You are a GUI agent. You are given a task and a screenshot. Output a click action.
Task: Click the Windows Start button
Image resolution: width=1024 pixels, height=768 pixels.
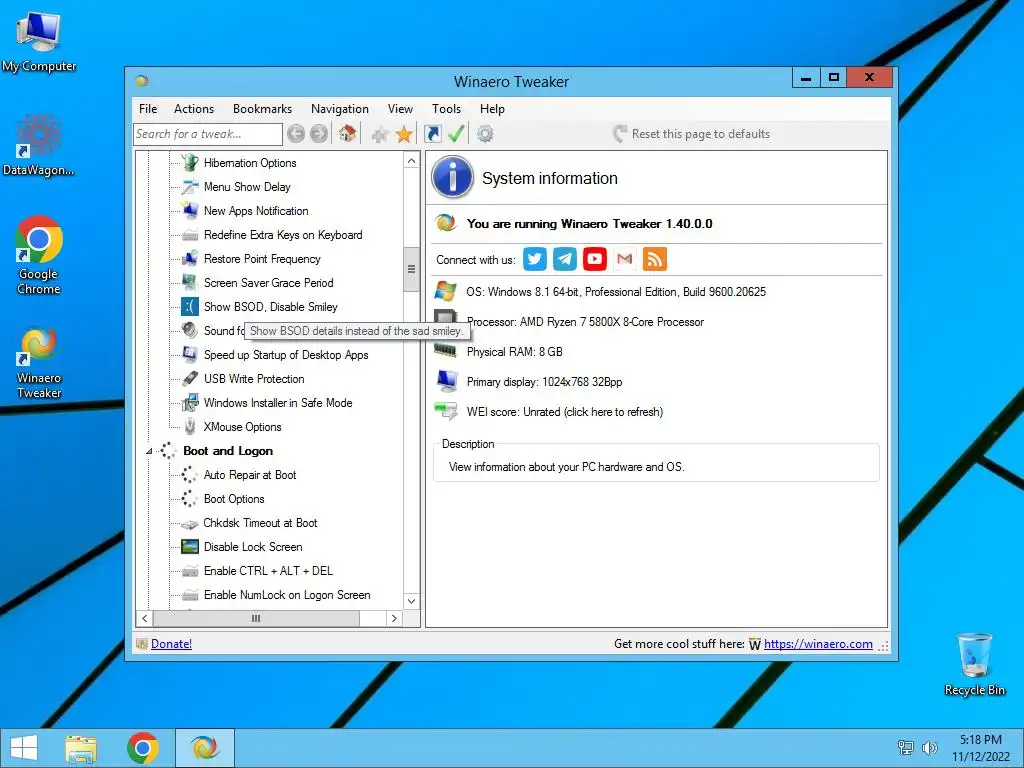(x=24, y=748)
